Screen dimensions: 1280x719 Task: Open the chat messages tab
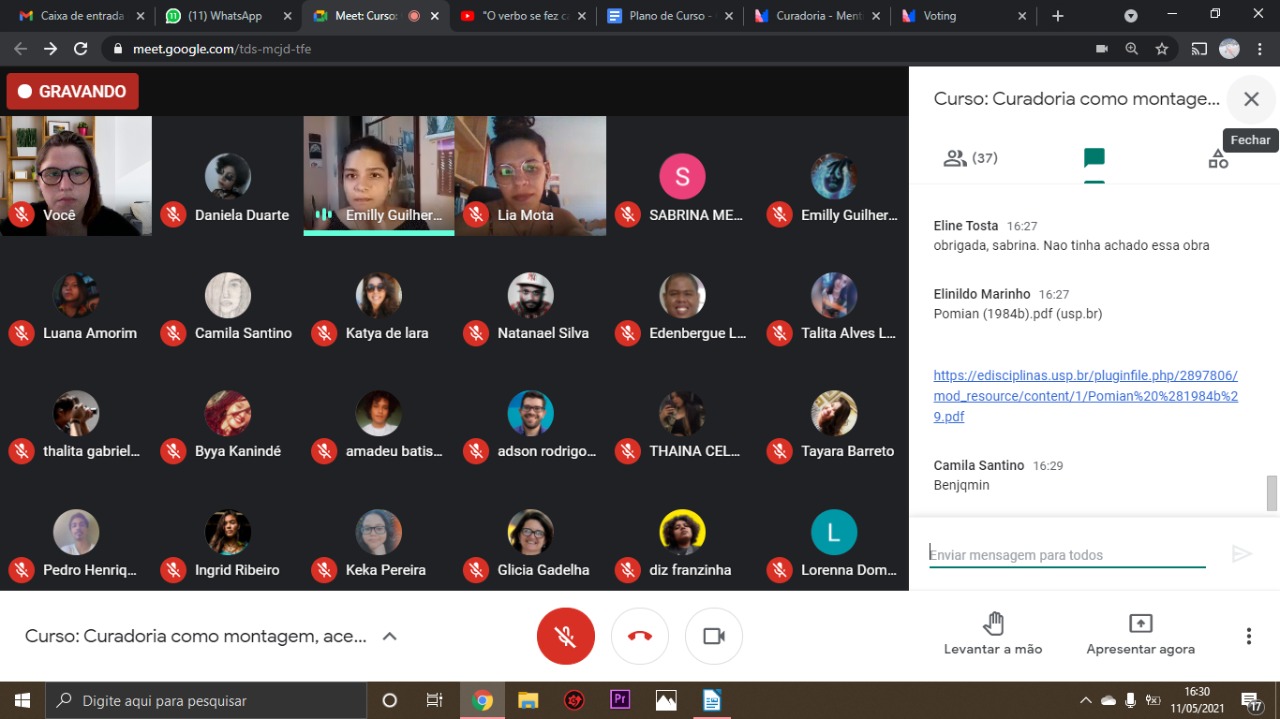(x=1094, y=158)
